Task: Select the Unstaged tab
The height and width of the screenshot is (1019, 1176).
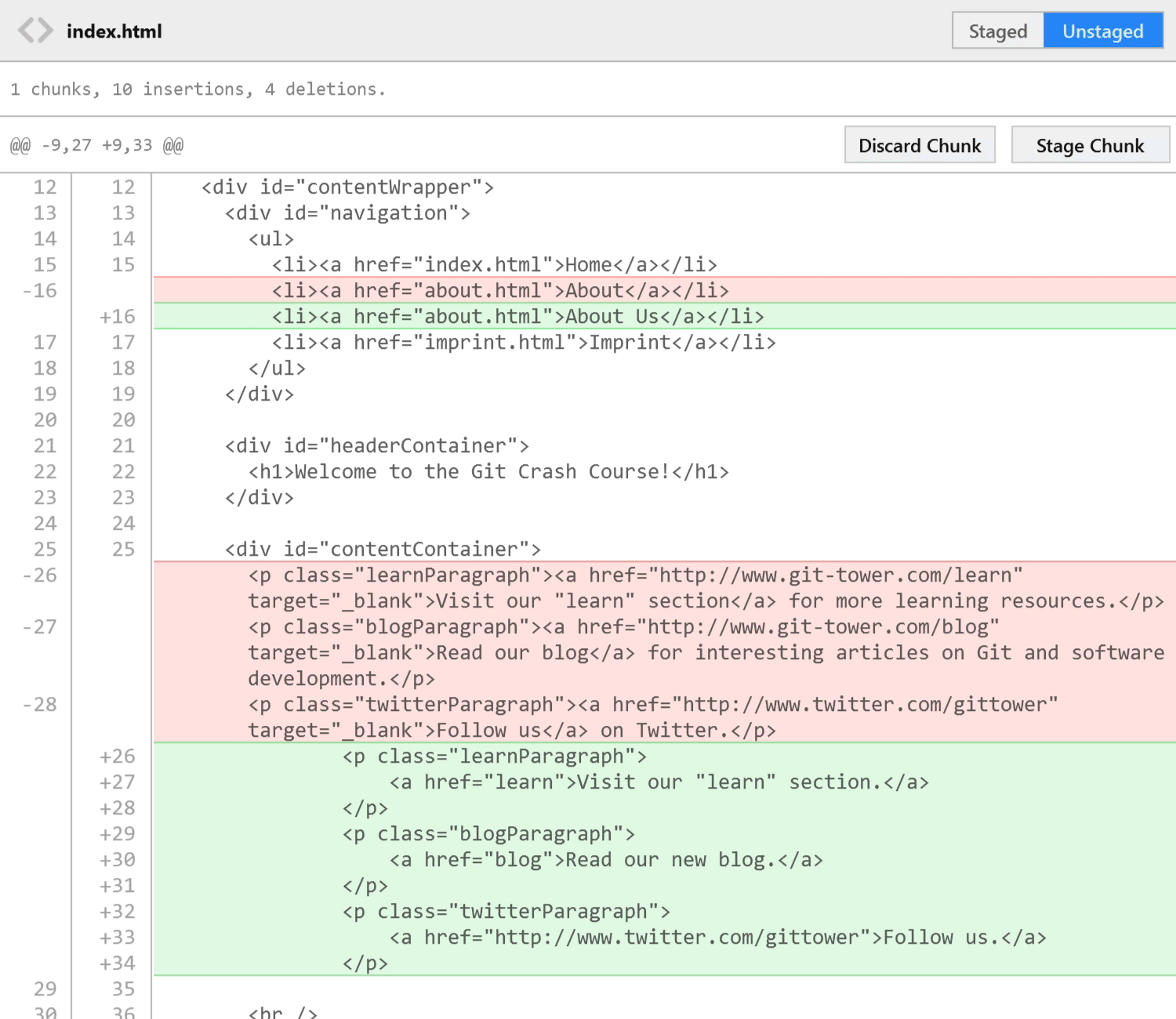Action: [x=1102, y=31]
